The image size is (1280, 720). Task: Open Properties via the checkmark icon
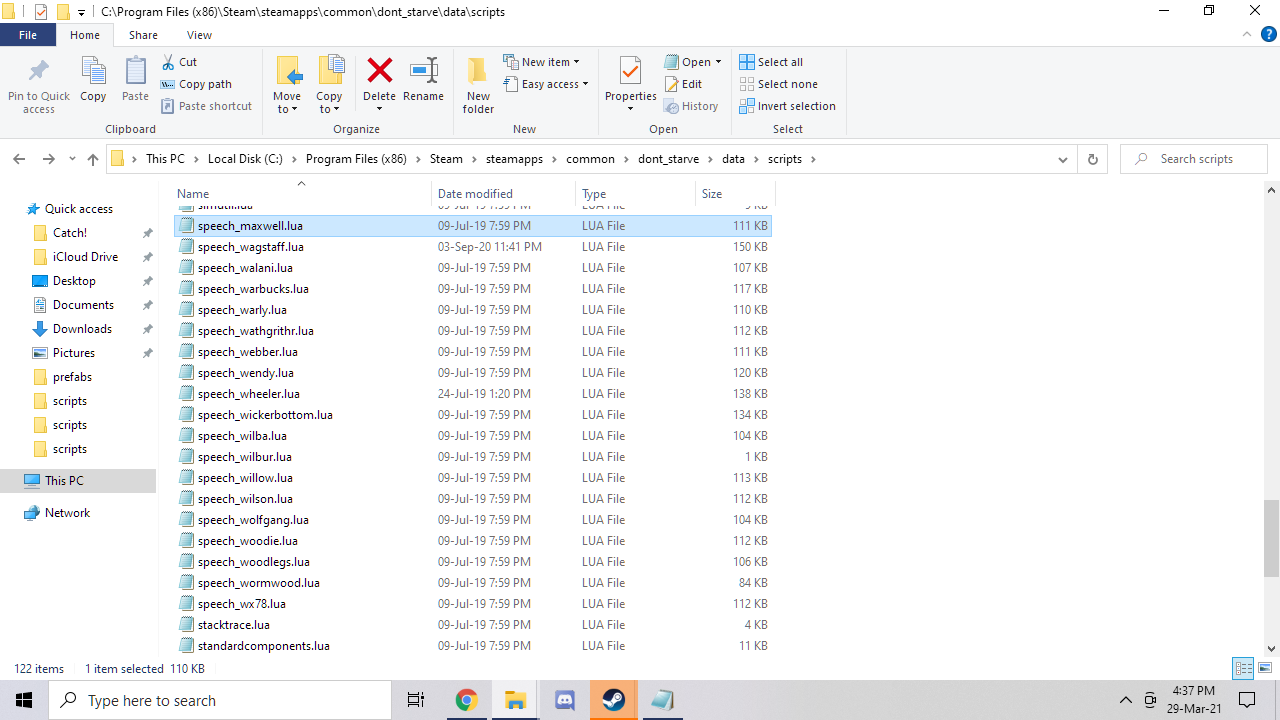[x=630, y=72]
